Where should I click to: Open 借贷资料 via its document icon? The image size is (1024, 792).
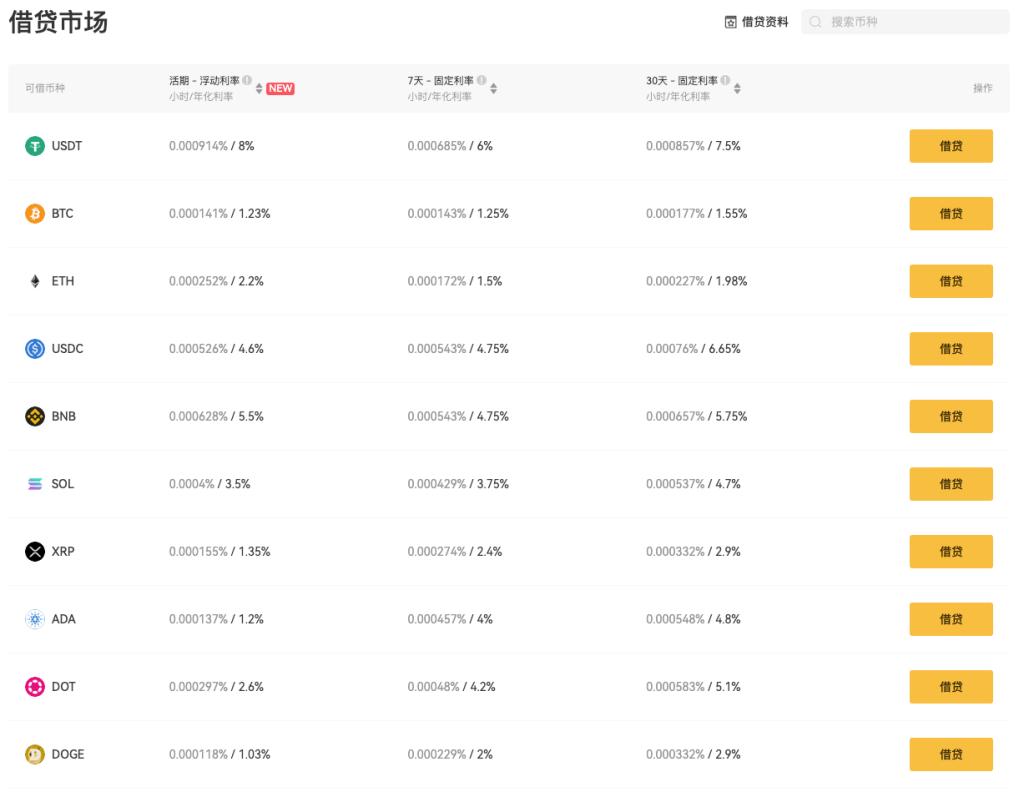coord(729,23)
